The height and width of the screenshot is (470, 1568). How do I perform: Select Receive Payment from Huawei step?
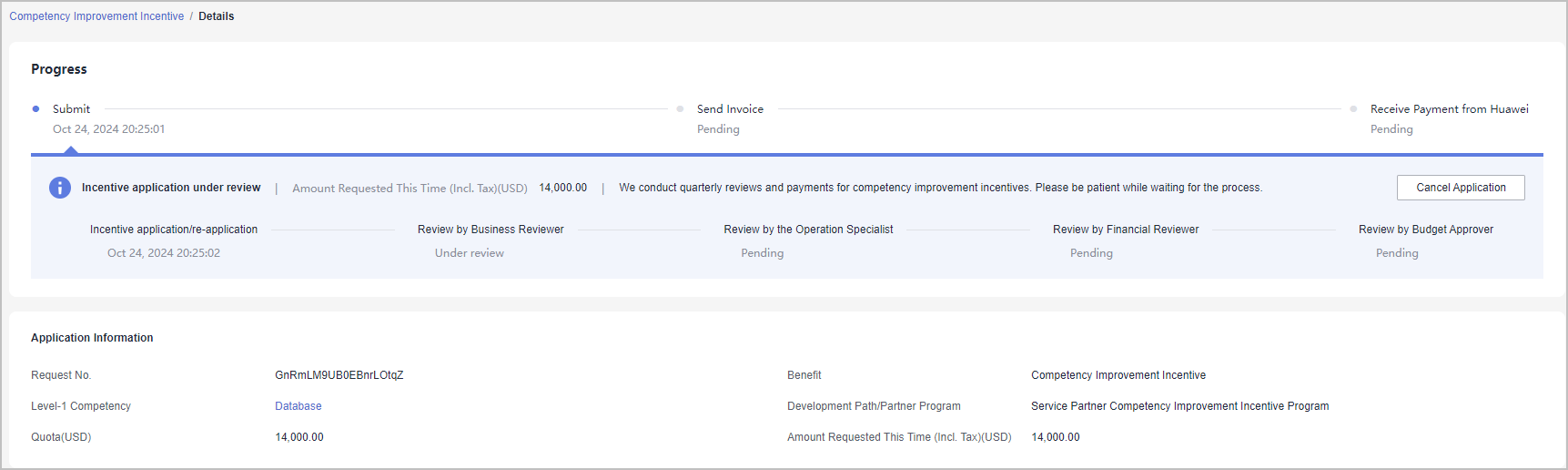(1449, 109)
